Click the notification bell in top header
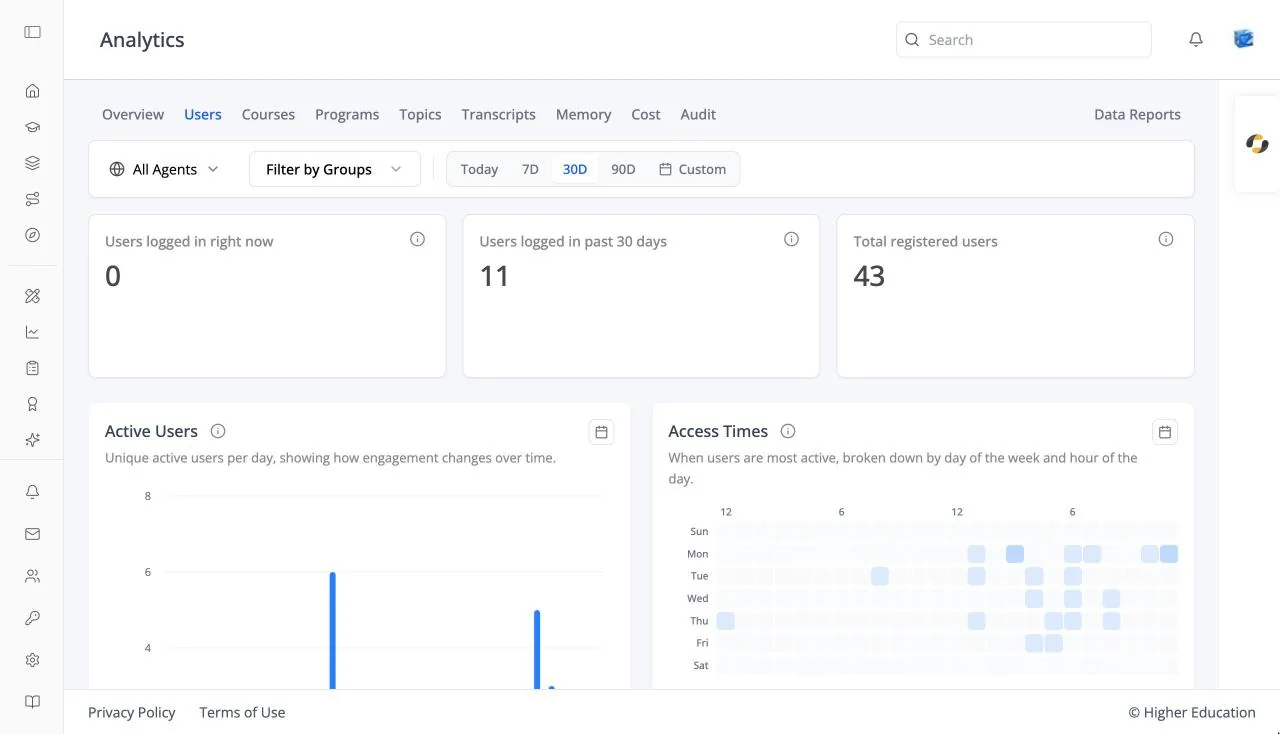Image resolution: width=1280 pixels, height=734 pixels. pos(1196,40)
